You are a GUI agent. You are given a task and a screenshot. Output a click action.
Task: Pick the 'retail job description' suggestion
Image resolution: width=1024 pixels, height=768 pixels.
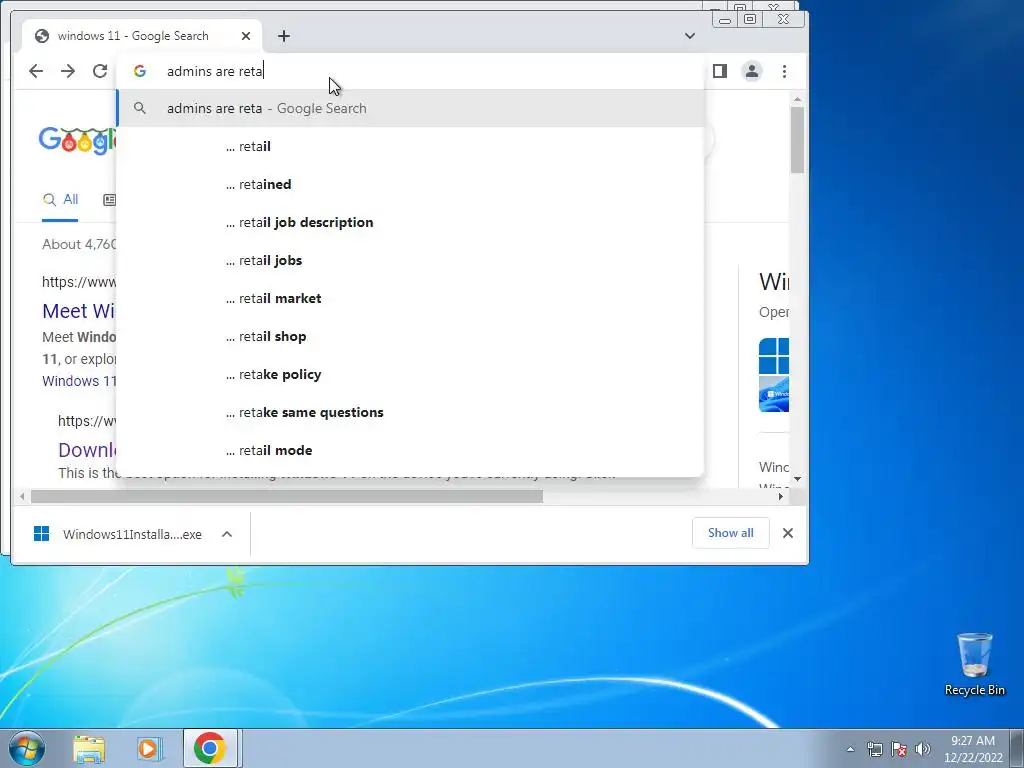pyautogui.click(x=411, y=222)
